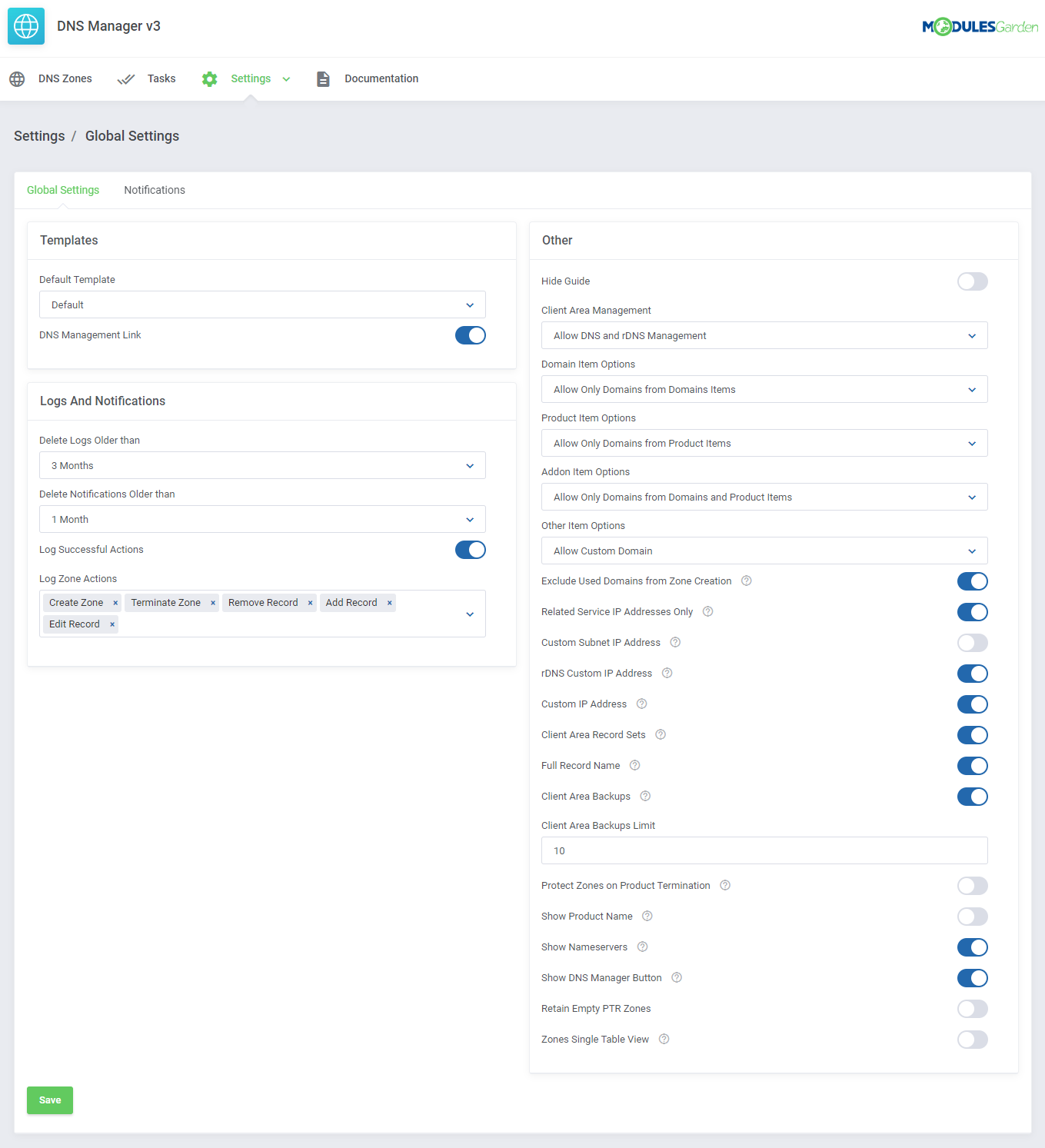Toggle Log Successful Actions switch

(x=471, y=550)
